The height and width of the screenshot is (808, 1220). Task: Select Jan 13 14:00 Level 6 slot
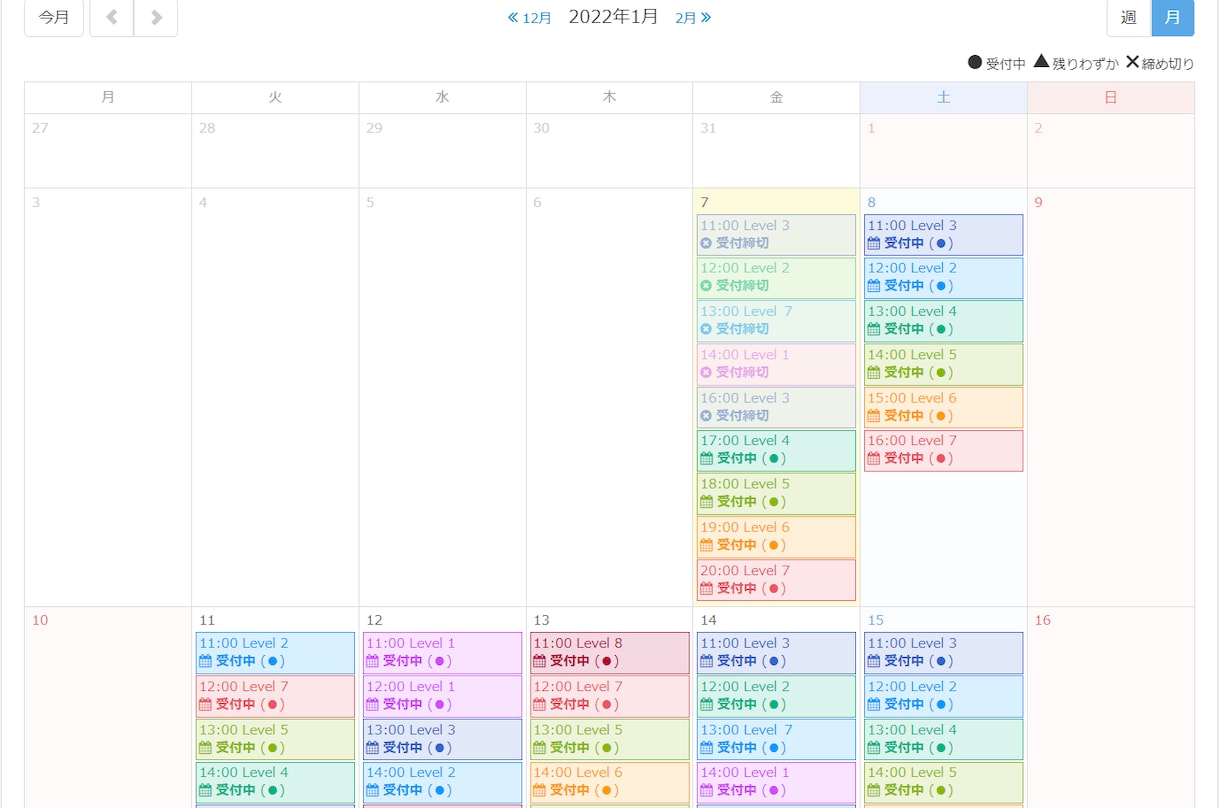point(610,782)
